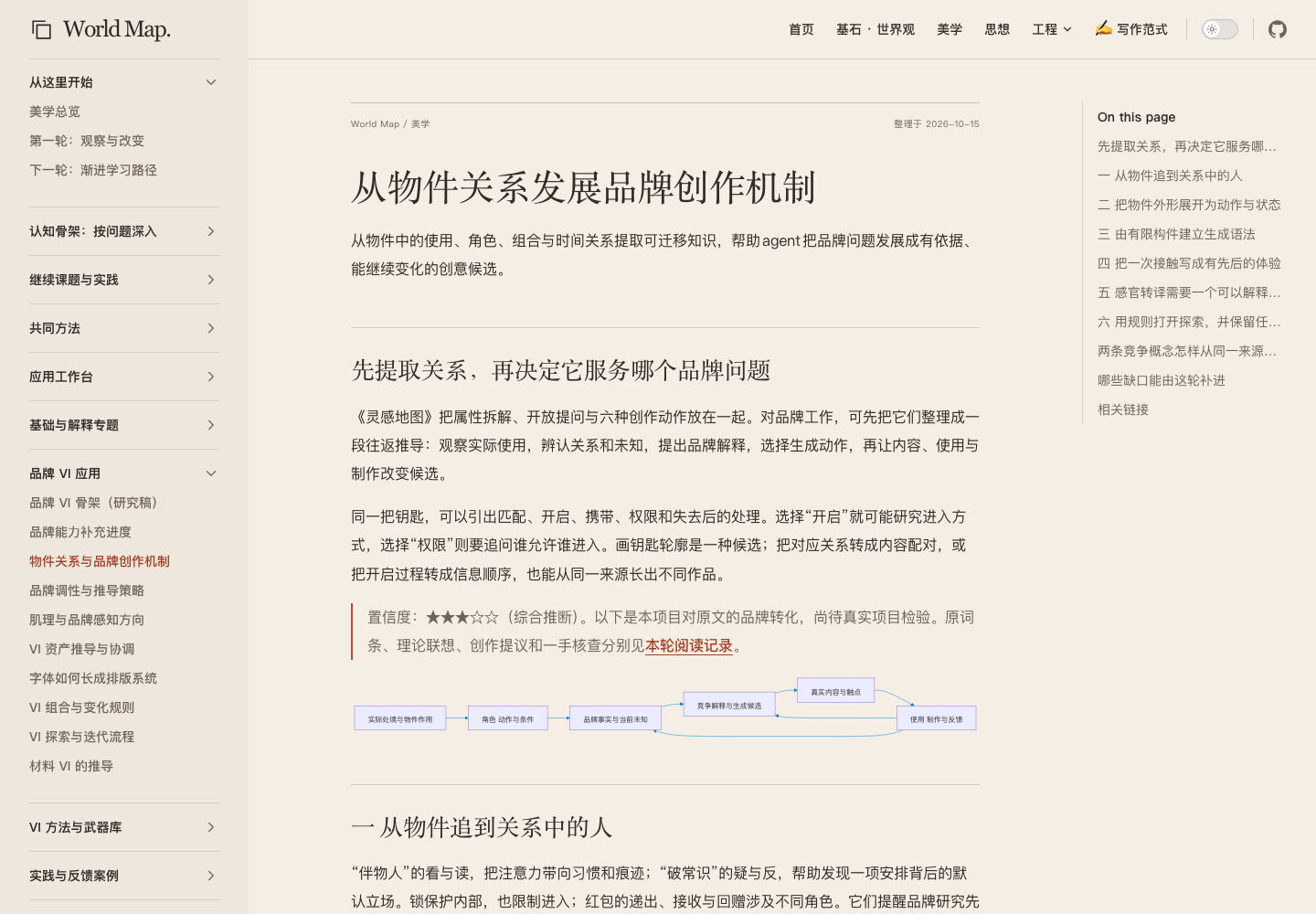1316x914 pixels.
Task: Open 品牌调性与推导策略 sidebar page
Action: (87, 590)
